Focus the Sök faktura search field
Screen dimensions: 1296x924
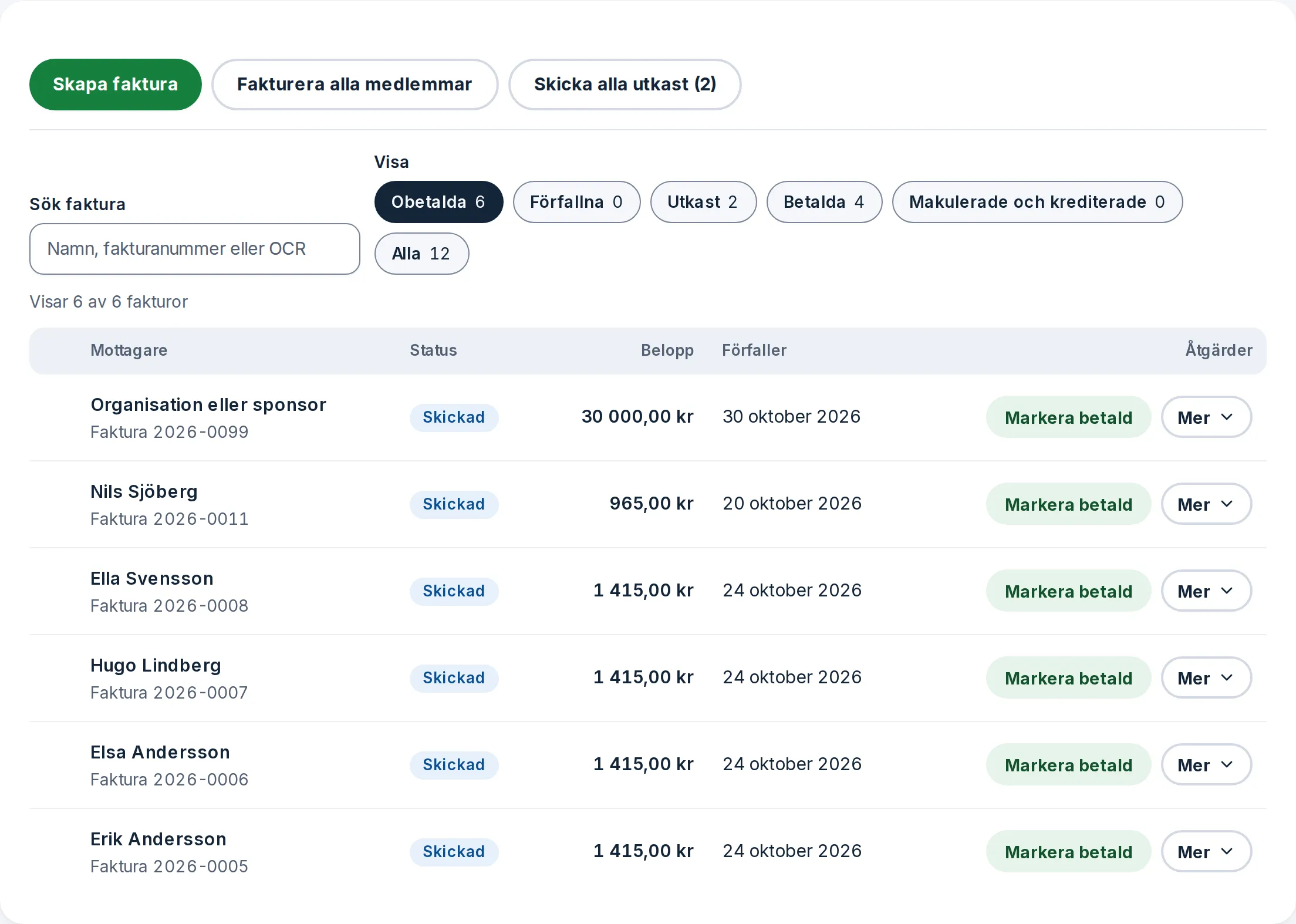pyautogui.click(x=195, y=249)
